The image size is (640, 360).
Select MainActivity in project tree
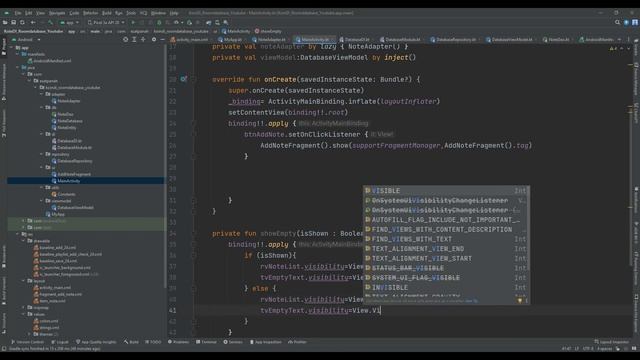pyautogui.click(x=66, y=181)
